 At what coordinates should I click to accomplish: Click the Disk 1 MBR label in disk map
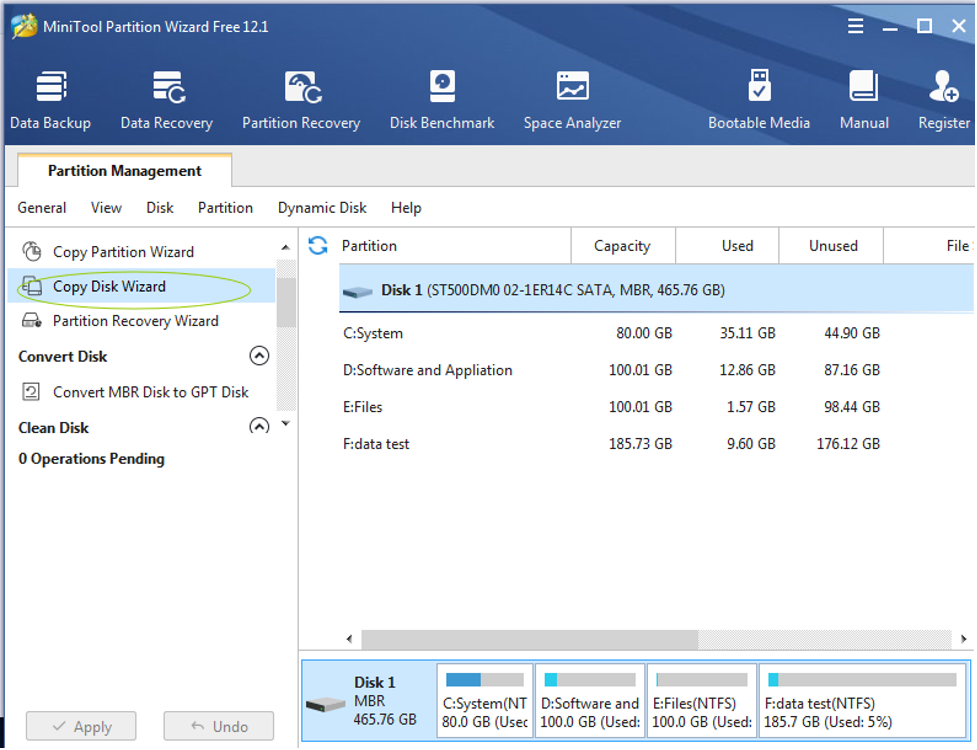pos(384,701)
